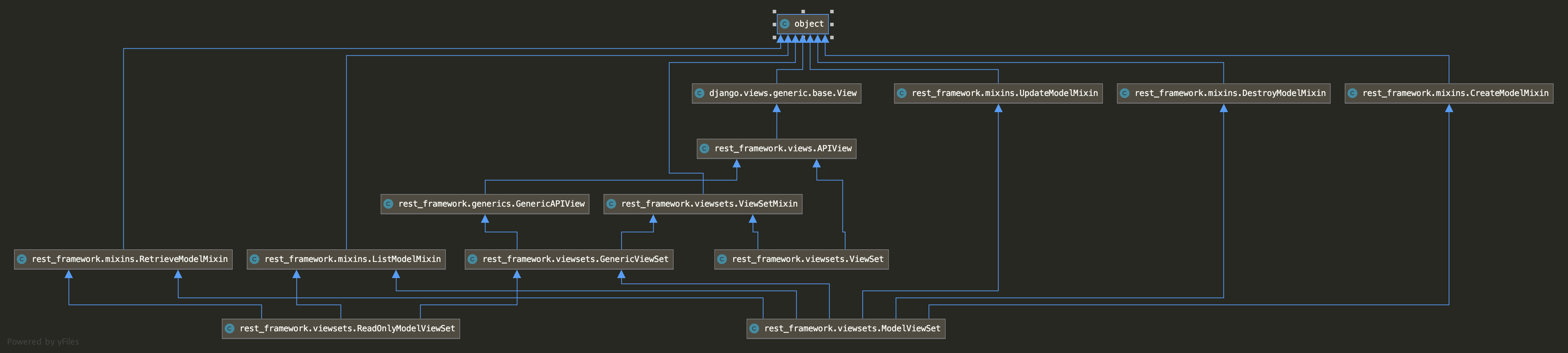Viewport: 1568px width, 353px height.
Task: Select the rest_framework.mixins.CreateModelMixin label
Action: (x=1455, y=93)
